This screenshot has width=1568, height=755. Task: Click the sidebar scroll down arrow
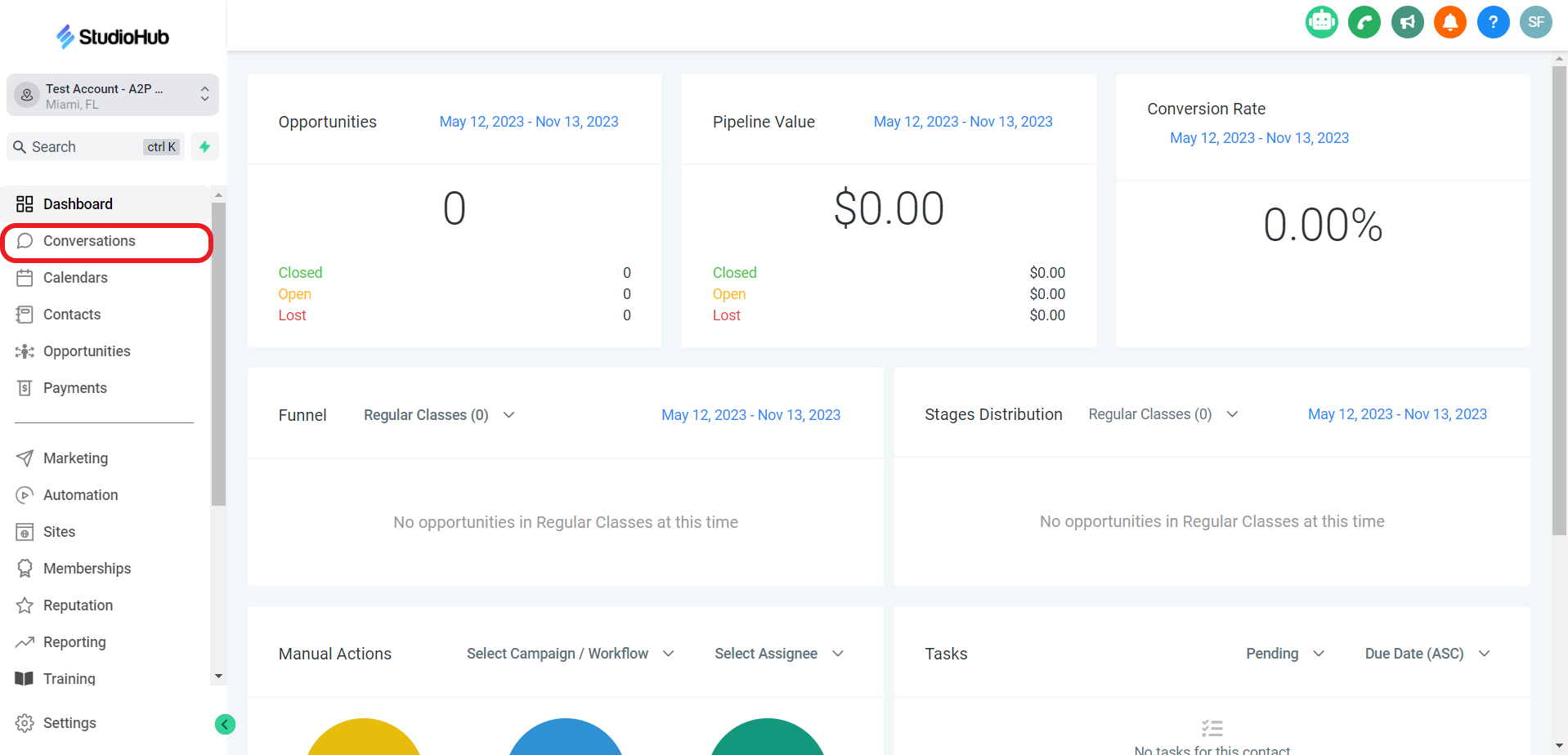point(218,677)
